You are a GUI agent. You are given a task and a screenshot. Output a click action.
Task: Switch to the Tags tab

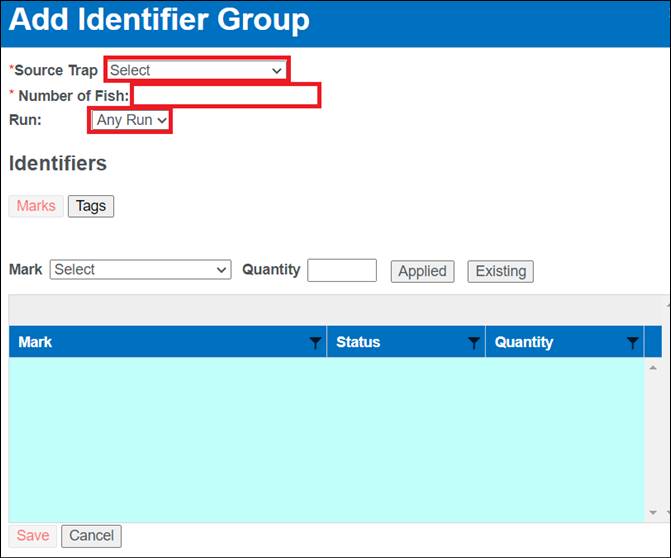tap(91, 206)
